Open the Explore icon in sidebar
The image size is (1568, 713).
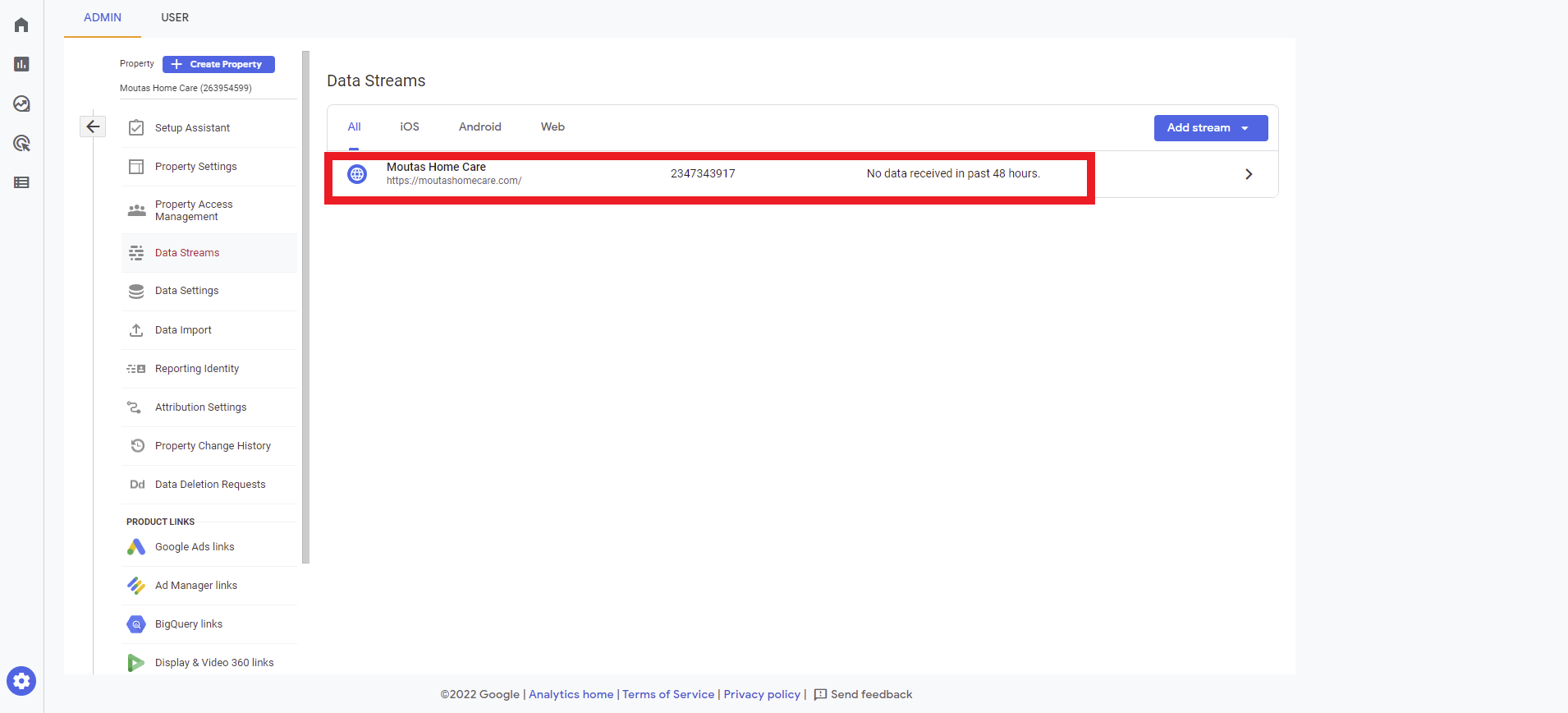(21, 103)
